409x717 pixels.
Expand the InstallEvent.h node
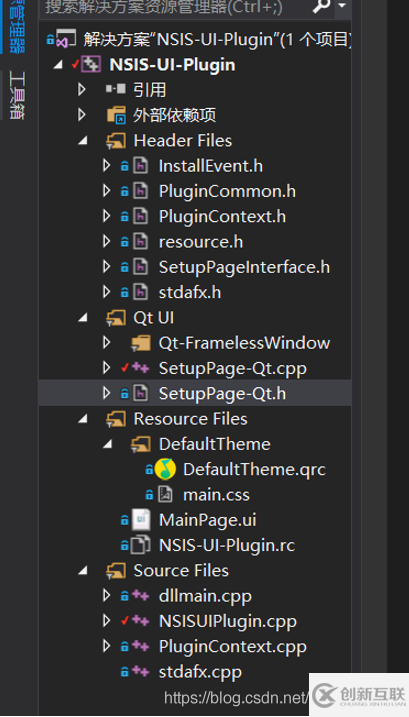(x=107, y=166)
